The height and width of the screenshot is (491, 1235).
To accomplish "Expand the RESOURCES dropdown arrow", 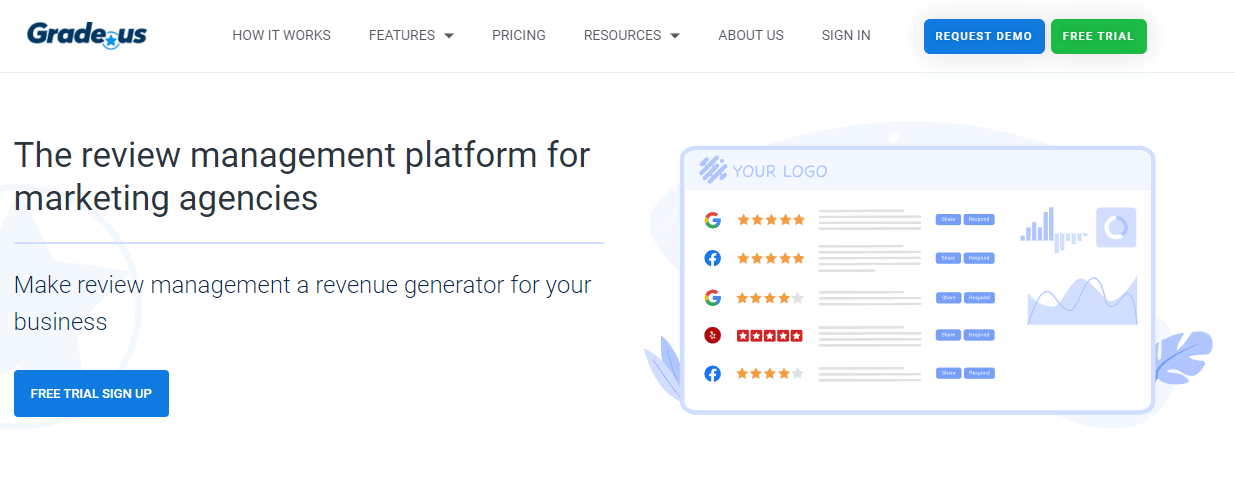I will [x=675, y=36].
